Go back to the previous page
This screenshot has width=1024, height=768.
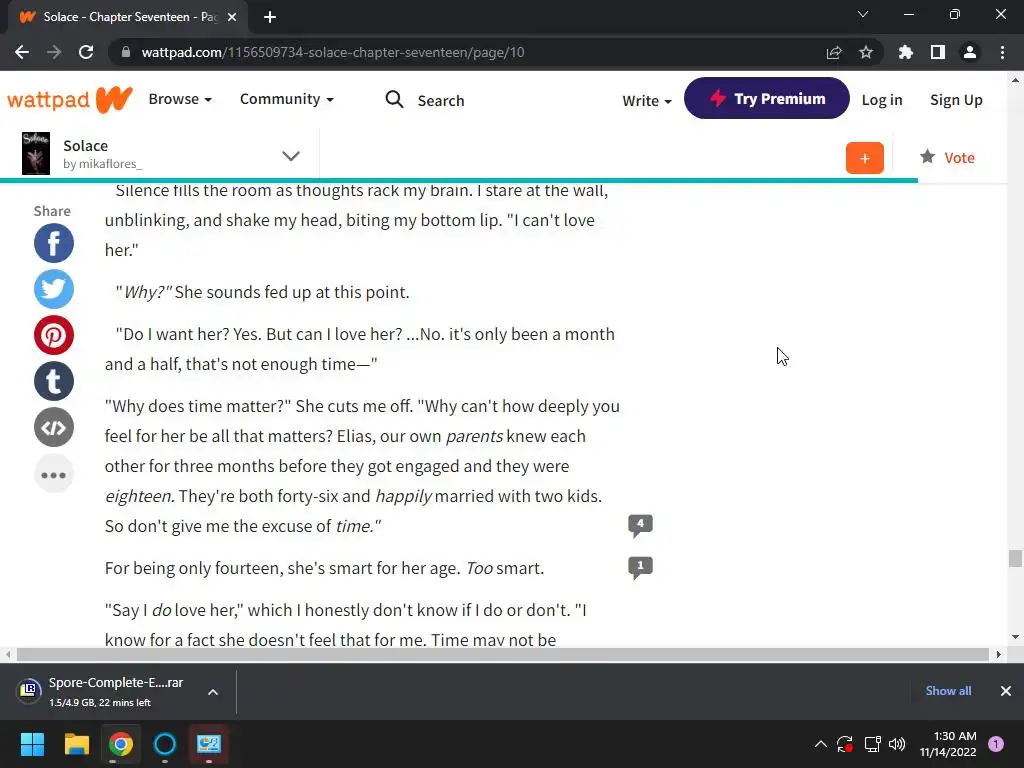point(22,52)
